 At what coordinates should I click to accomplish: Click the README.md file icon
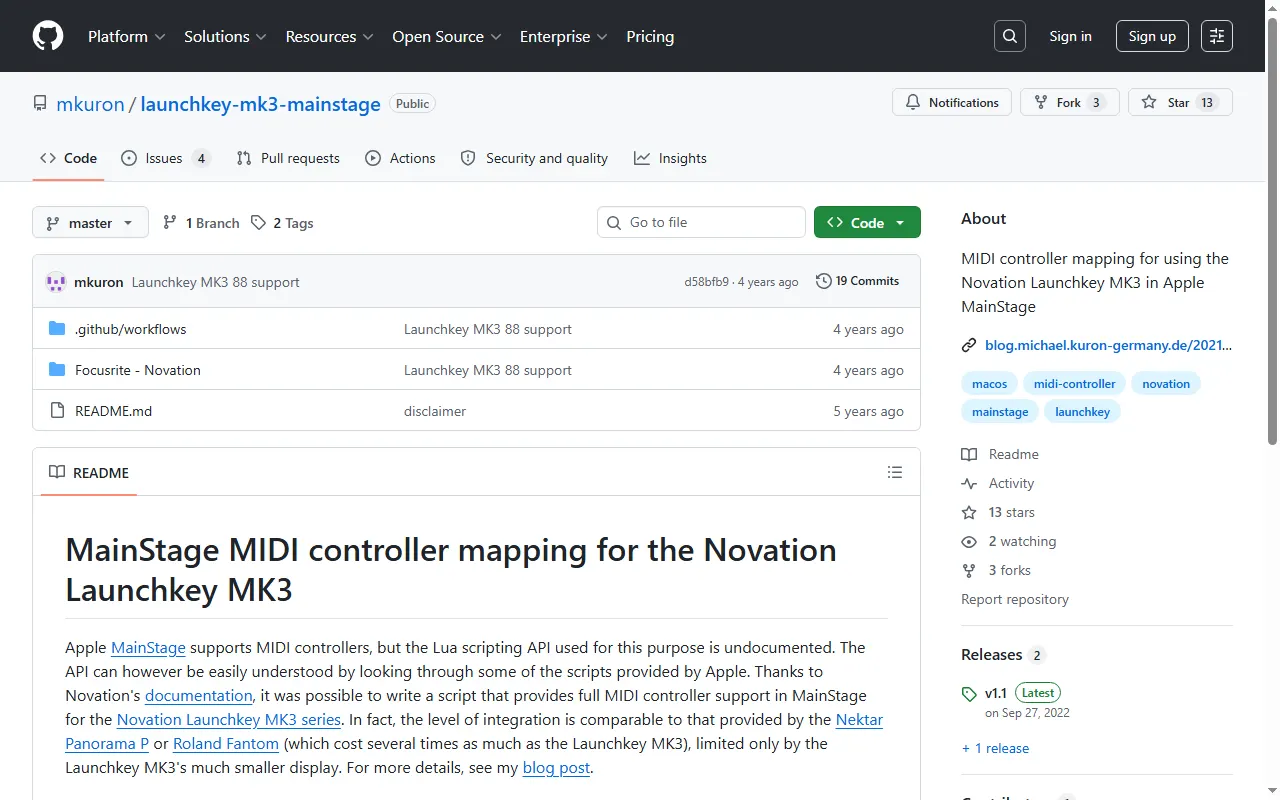click(57, 411)
